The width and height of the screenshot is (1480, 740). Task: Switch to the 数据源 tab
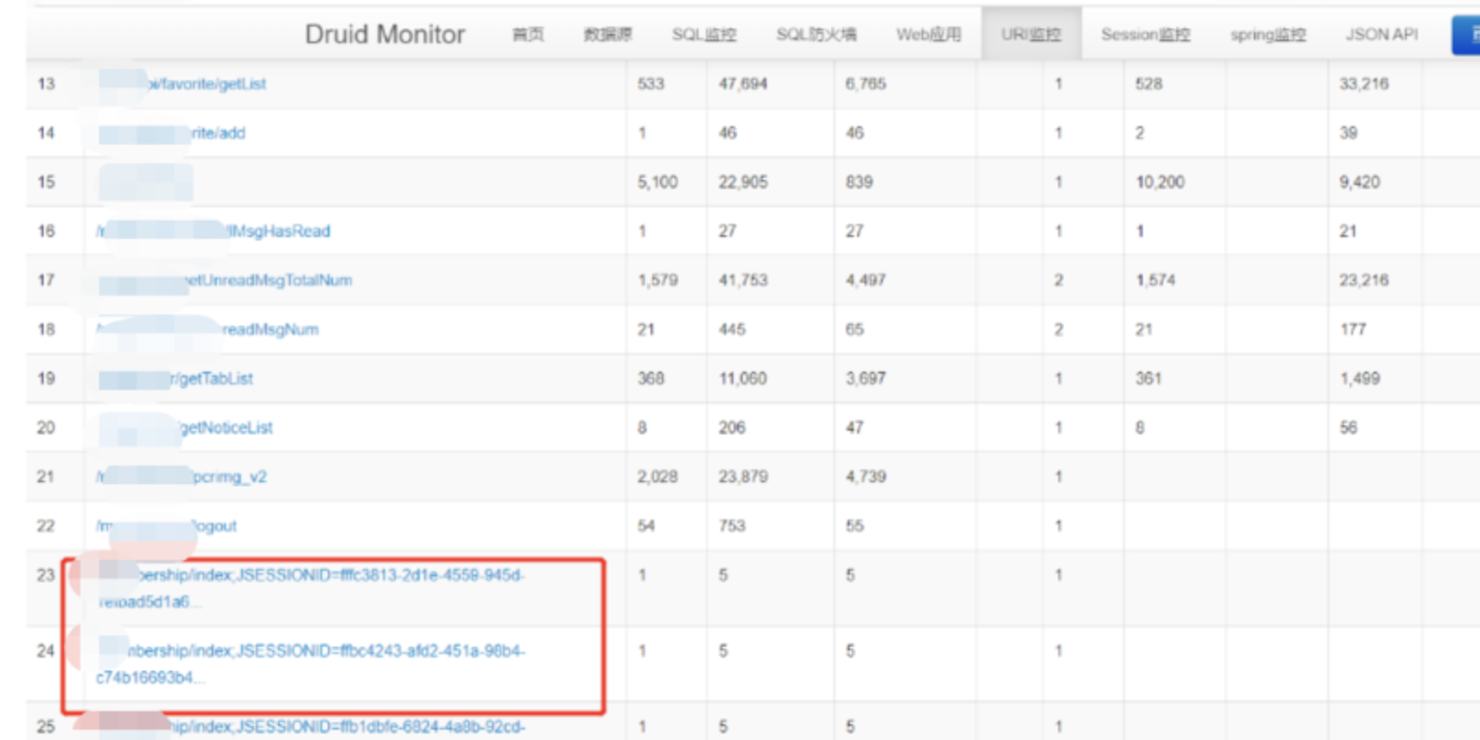pyautogui.click(x=607, y=35)
